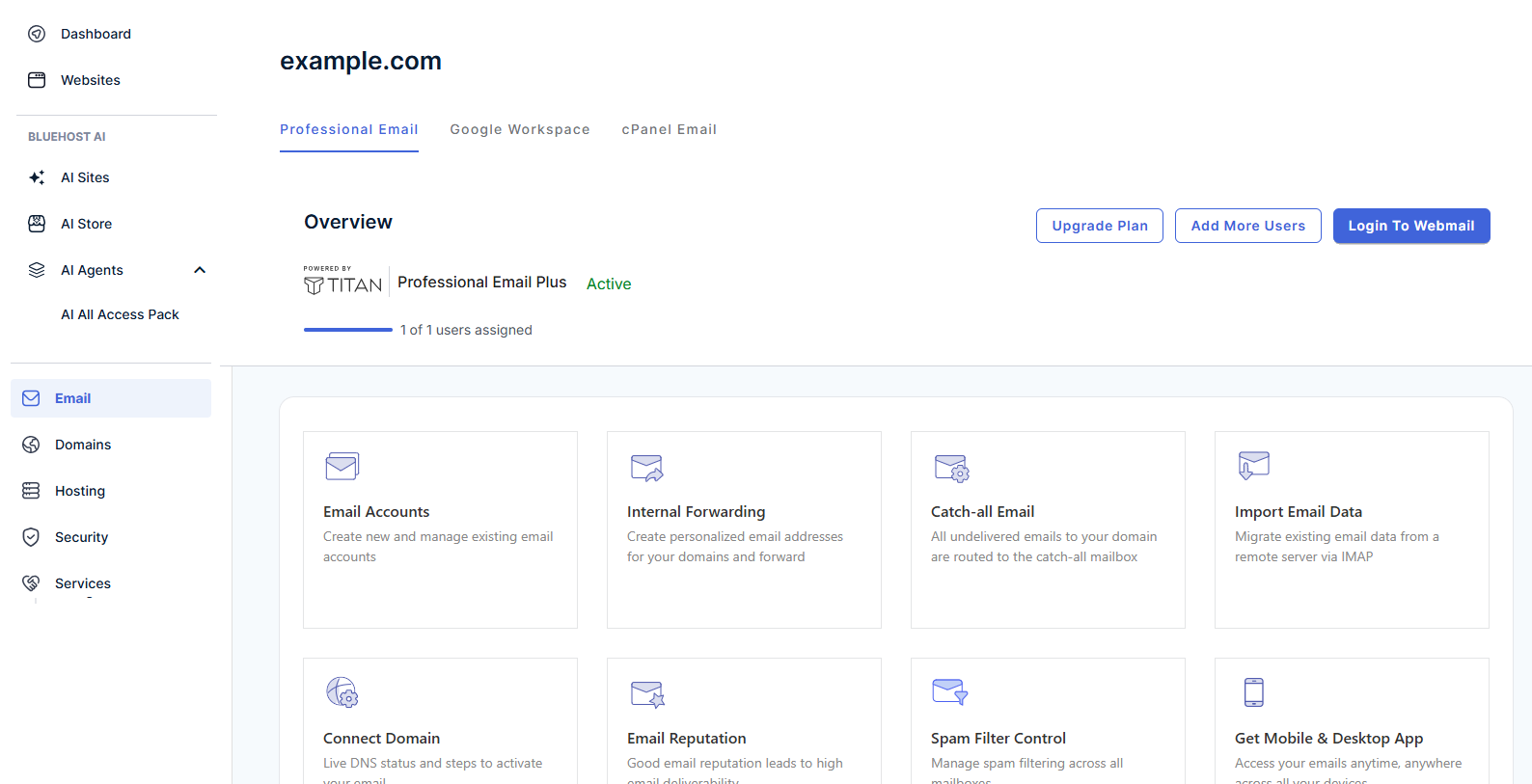Click the Email envelope icon in sidebar
This screenshot has width=1532, height=784.
click(31, 398)
